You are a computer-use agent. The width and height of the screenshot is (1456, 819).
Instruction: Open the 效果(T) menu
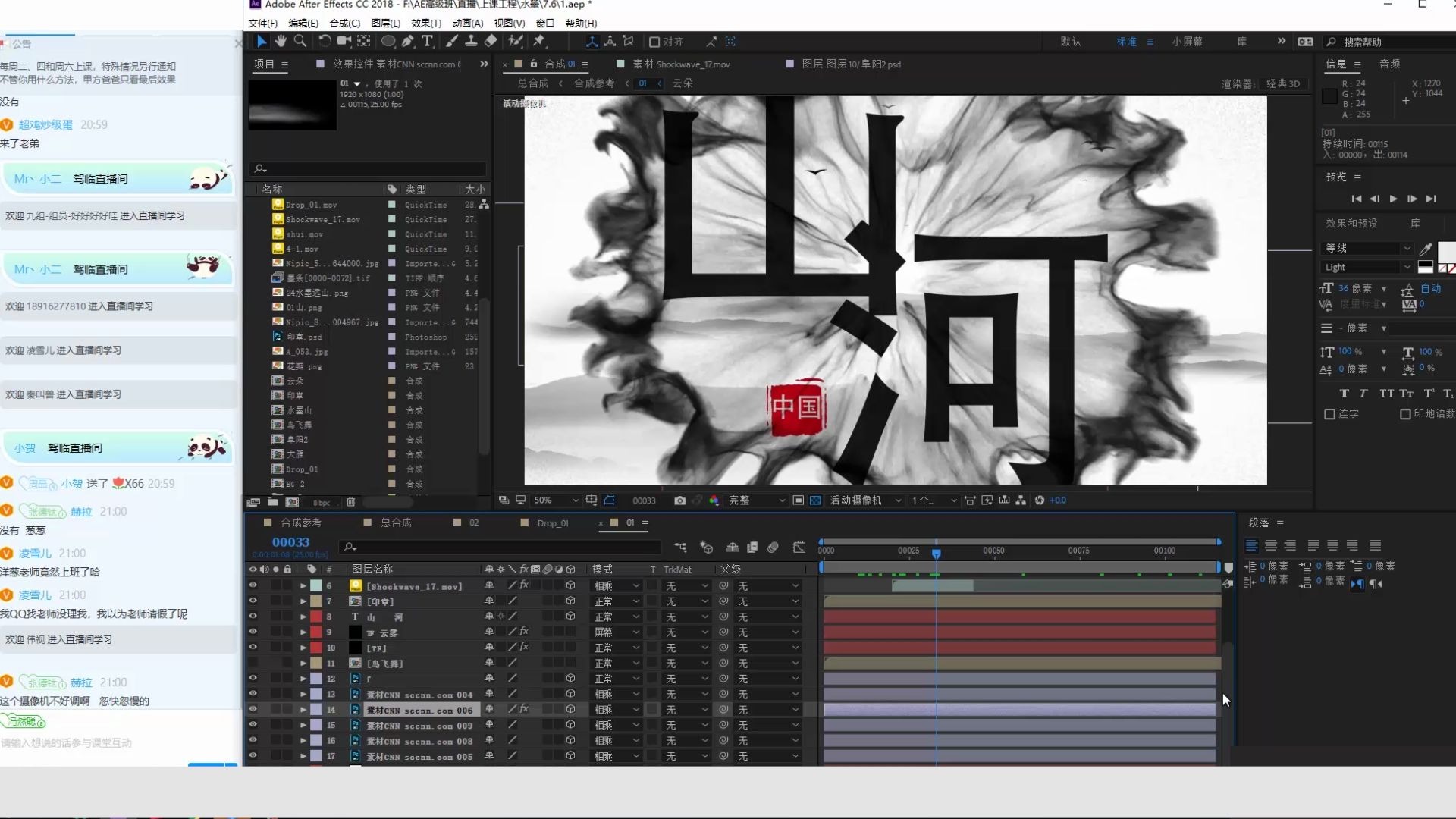pos(426,23)
